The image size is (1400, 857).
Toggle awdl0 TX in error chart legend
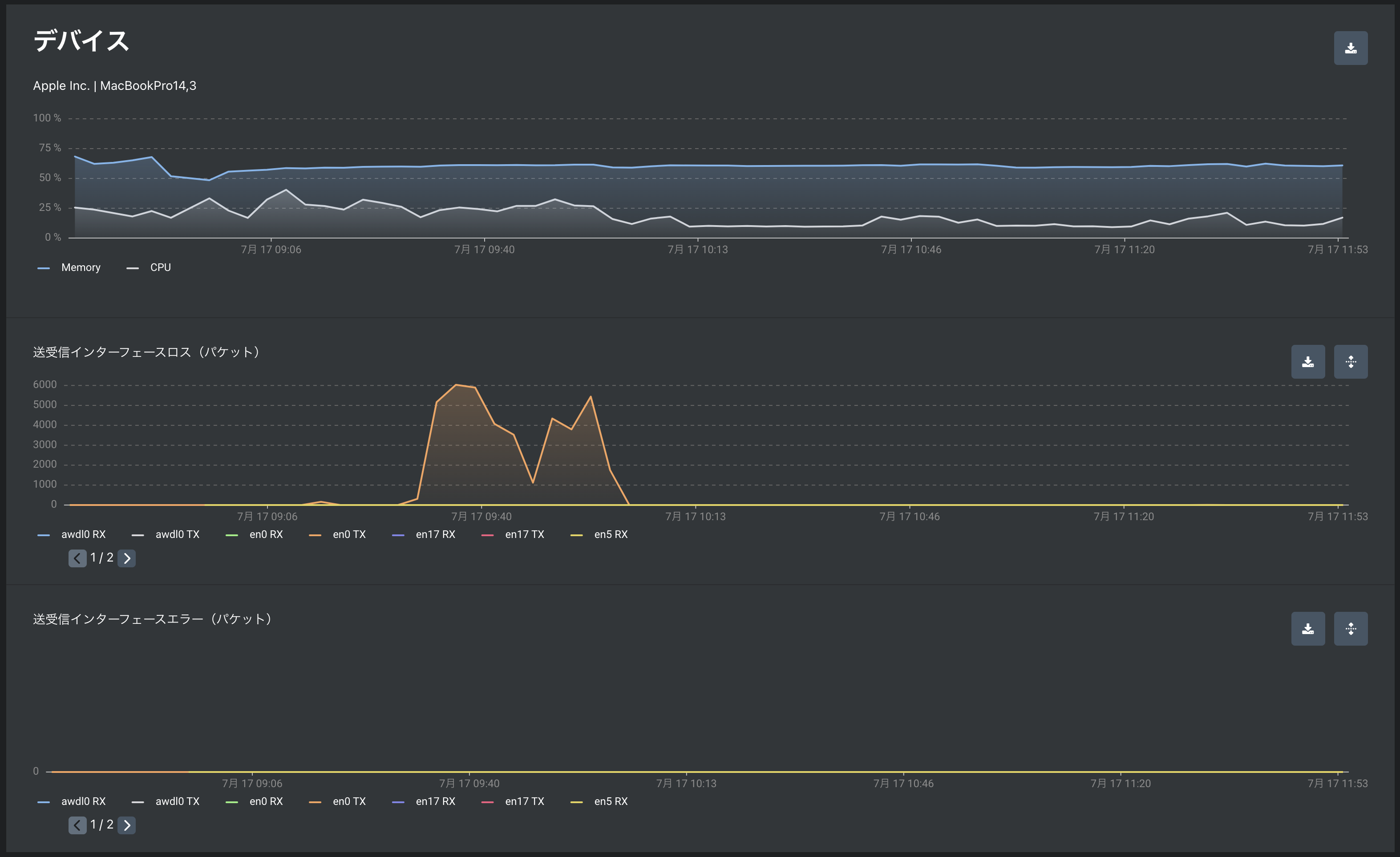coord(166,802)
